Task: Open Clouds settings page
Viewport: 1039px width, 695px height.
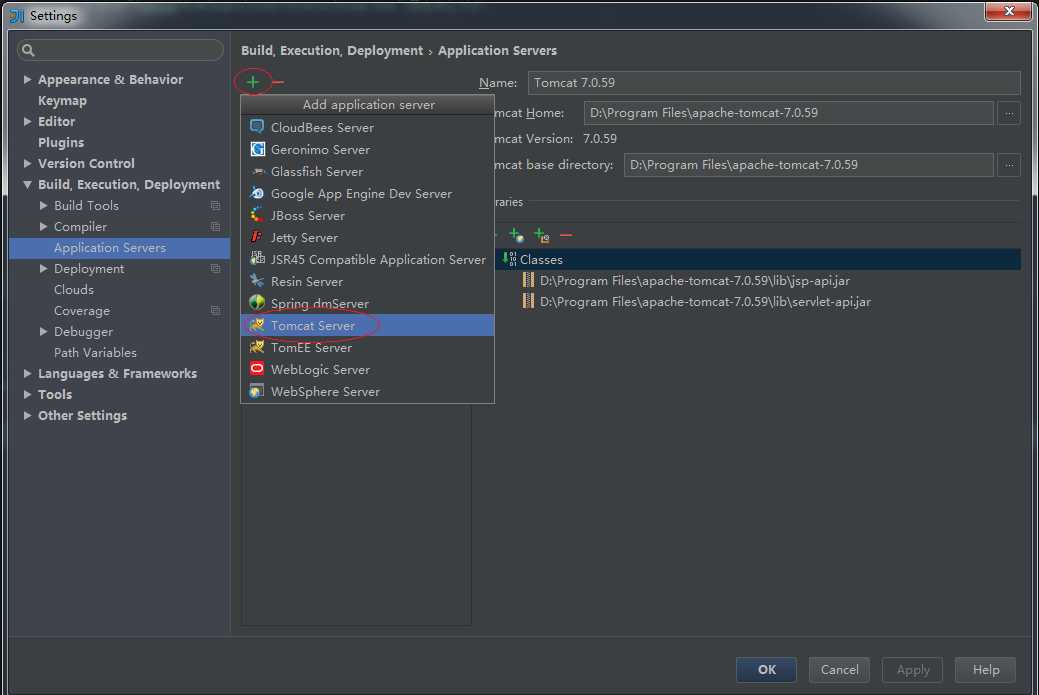Action: [74, 290]
